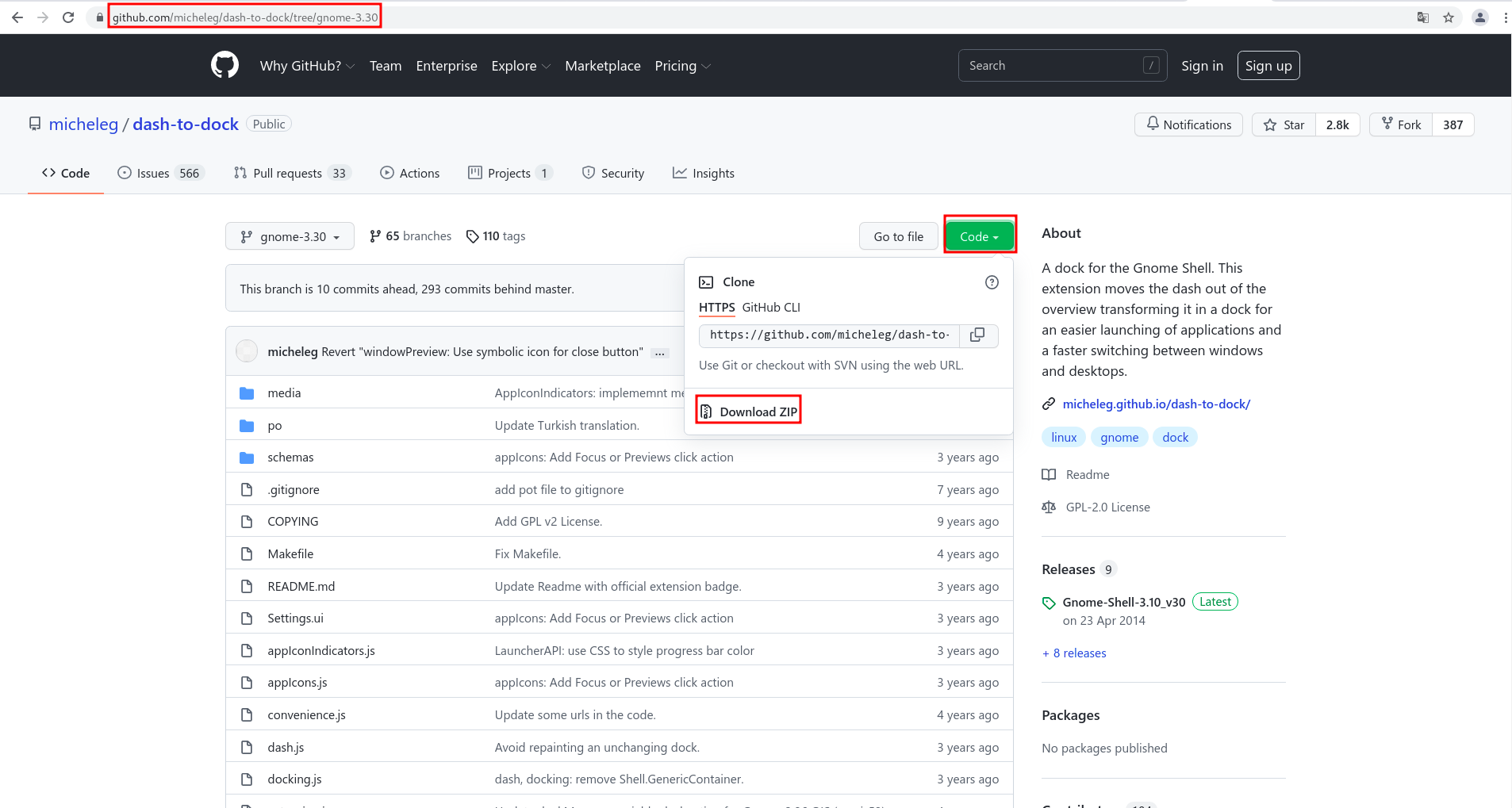The image size is (1512, 808).
Task: Click the book icon beside Readme
Action: tap(1049, 475)
